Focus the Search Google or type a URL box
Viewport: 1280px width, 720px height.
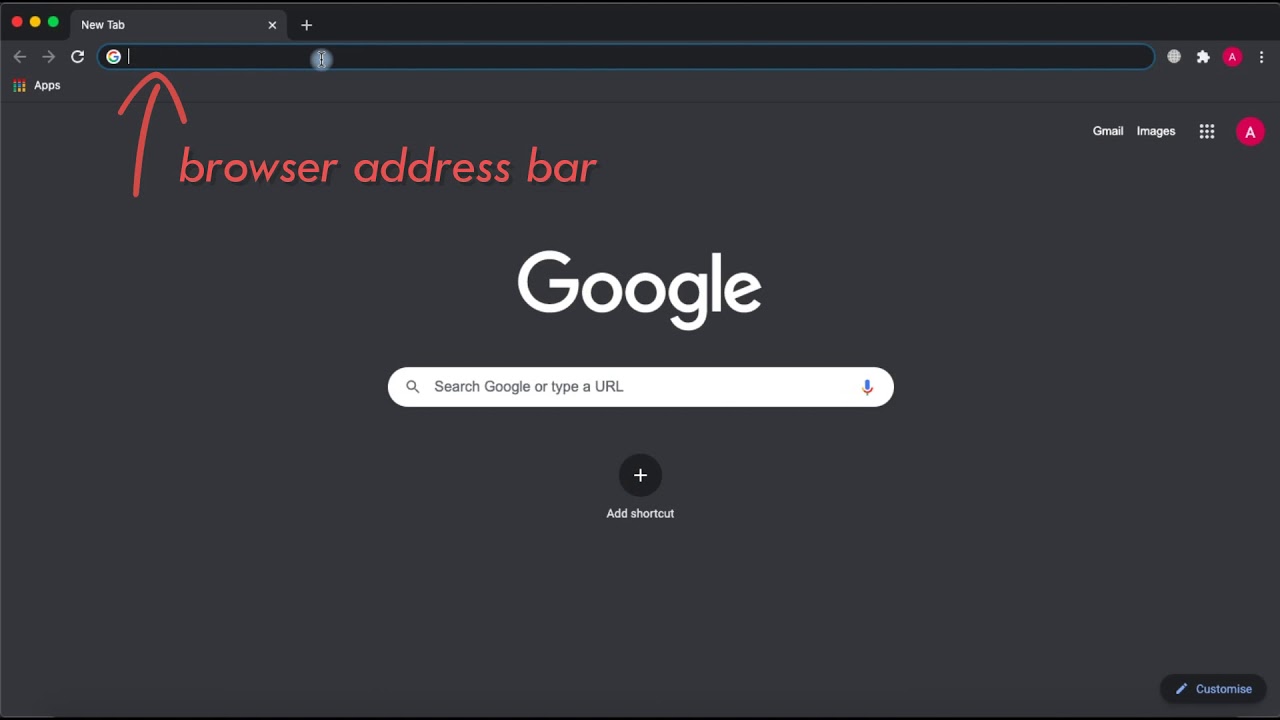point(640,387)
